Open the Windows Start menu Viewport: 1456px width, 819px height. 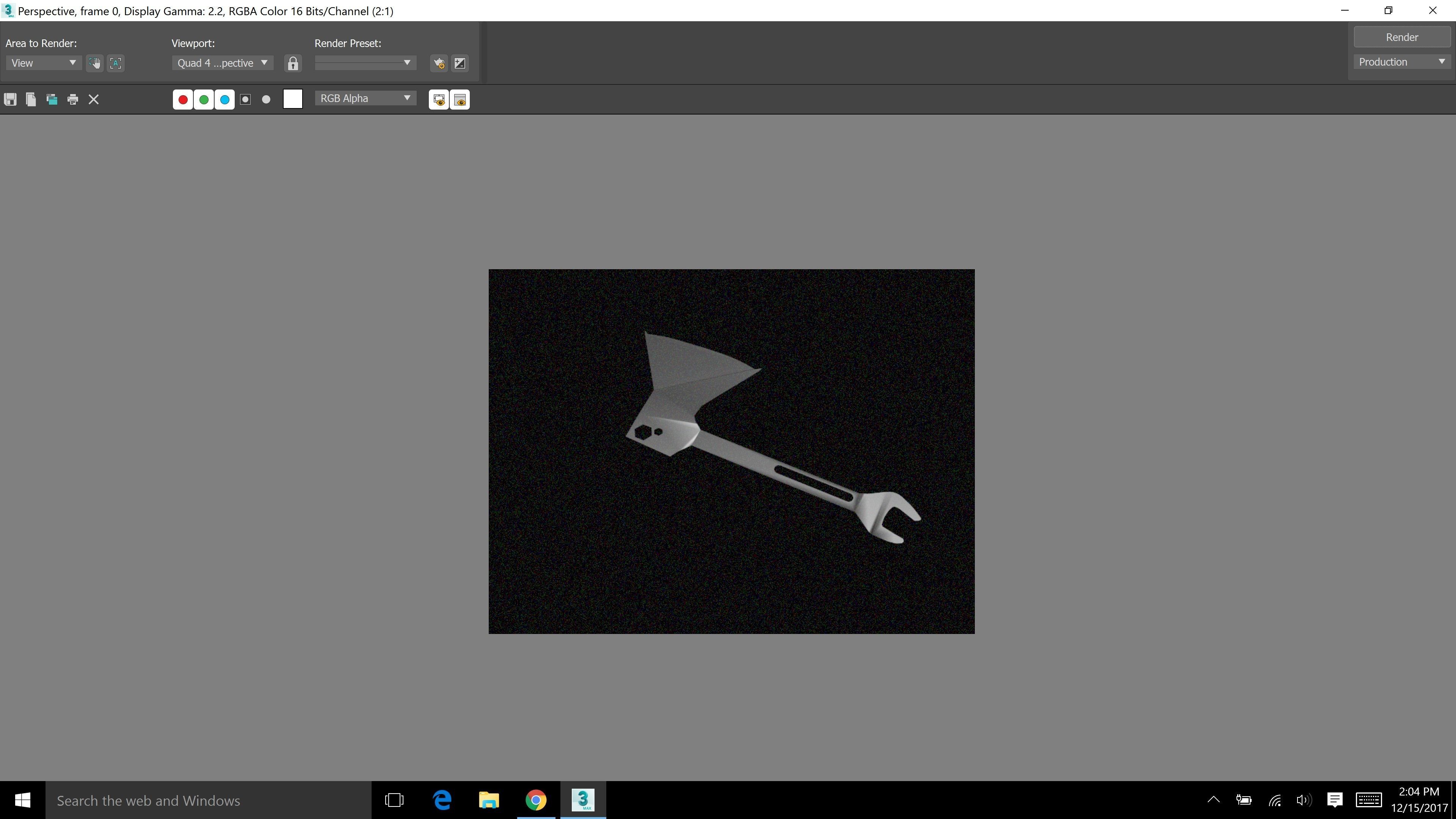click(23, 800)
